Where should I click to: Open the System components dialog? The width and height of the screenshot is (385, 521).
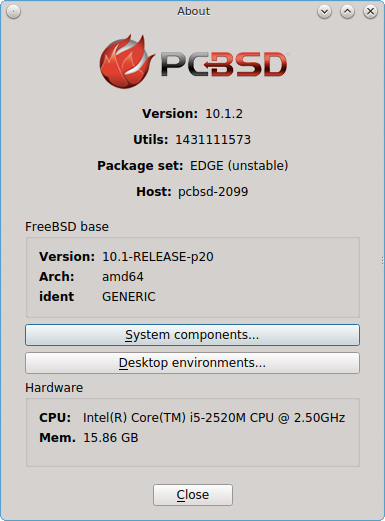(192, 335)
